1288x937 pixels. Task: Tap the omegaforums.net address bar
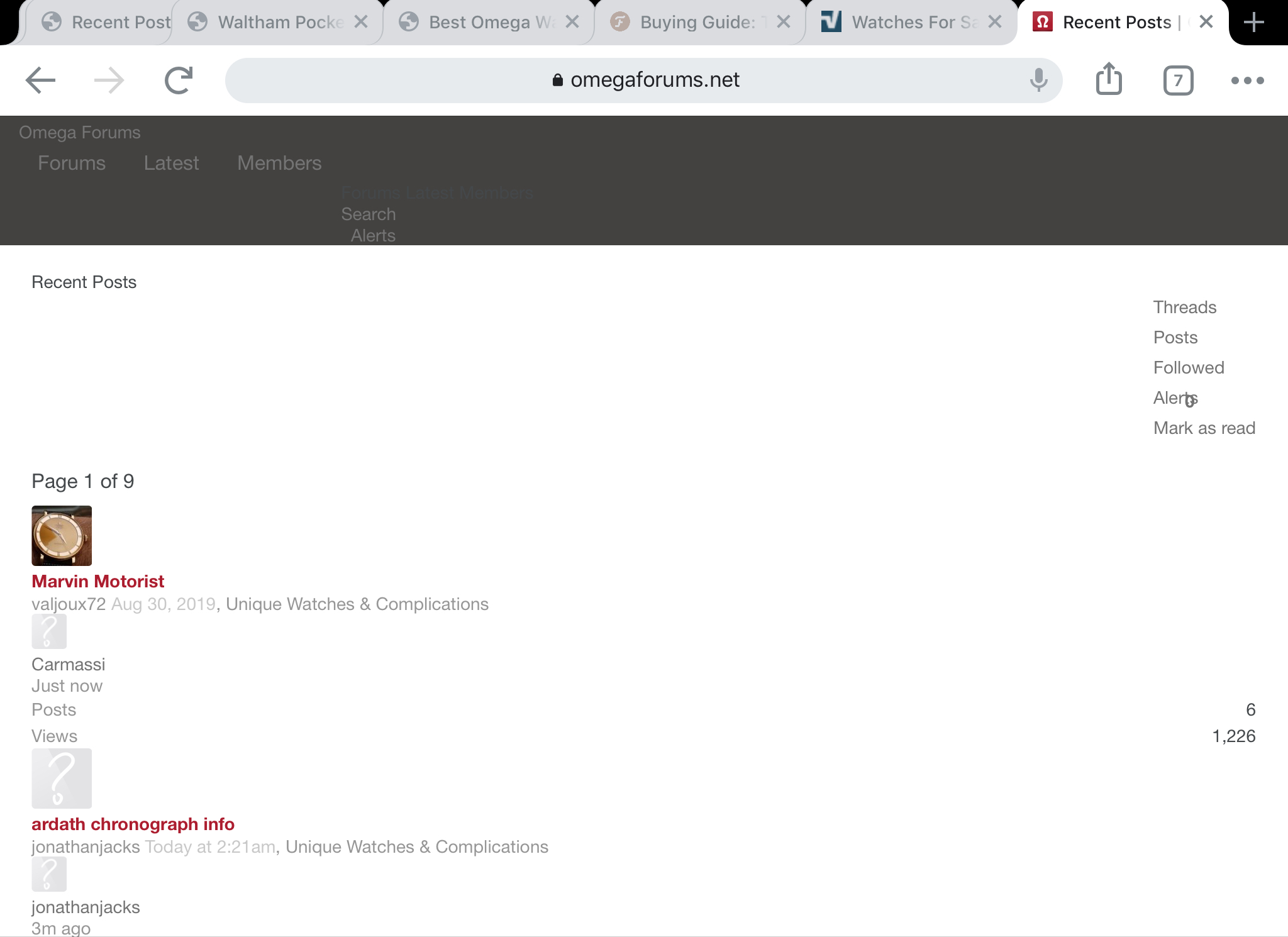click(x=644, y=80)
